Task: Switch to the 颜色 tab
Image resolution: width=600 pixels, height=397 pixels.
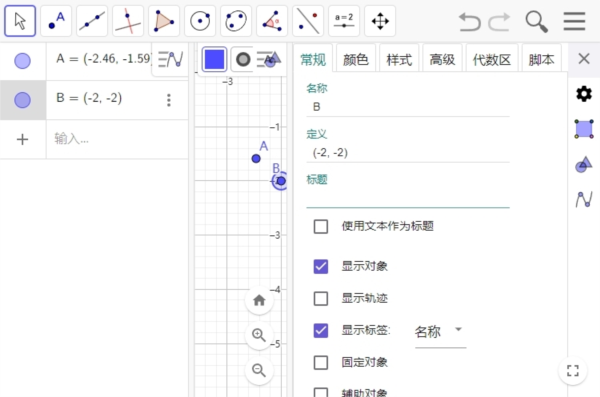Action: point(355,60)
